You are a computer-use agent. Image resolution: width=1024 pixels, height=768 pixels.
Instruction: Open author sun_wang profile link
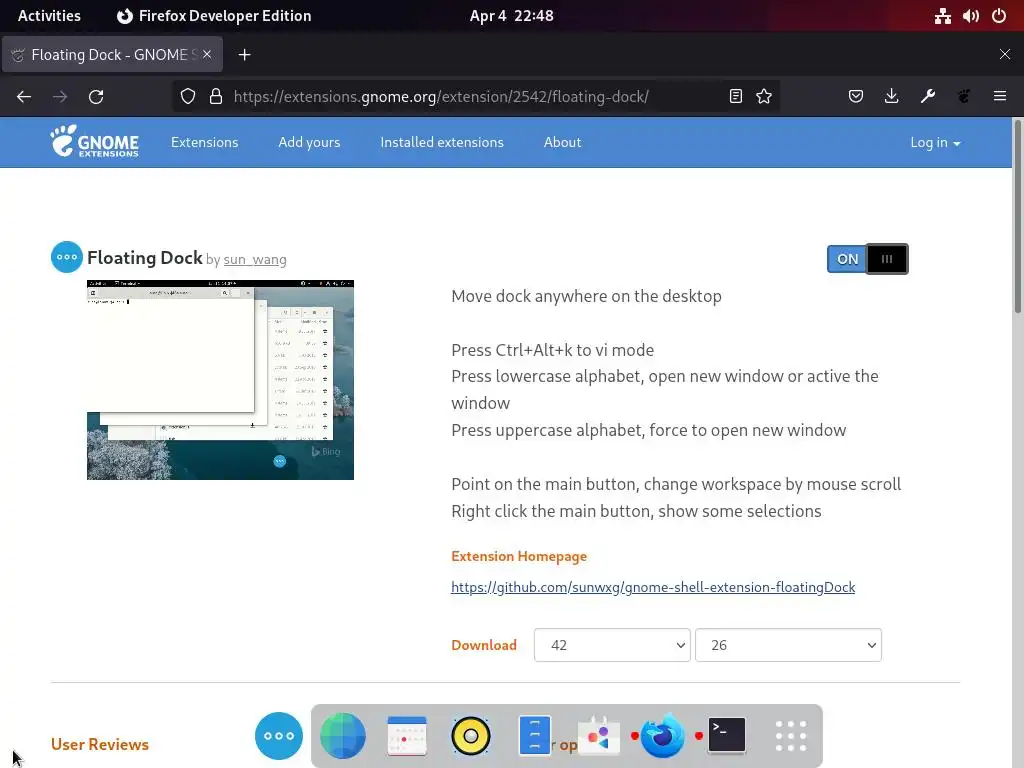coord(255,259)
